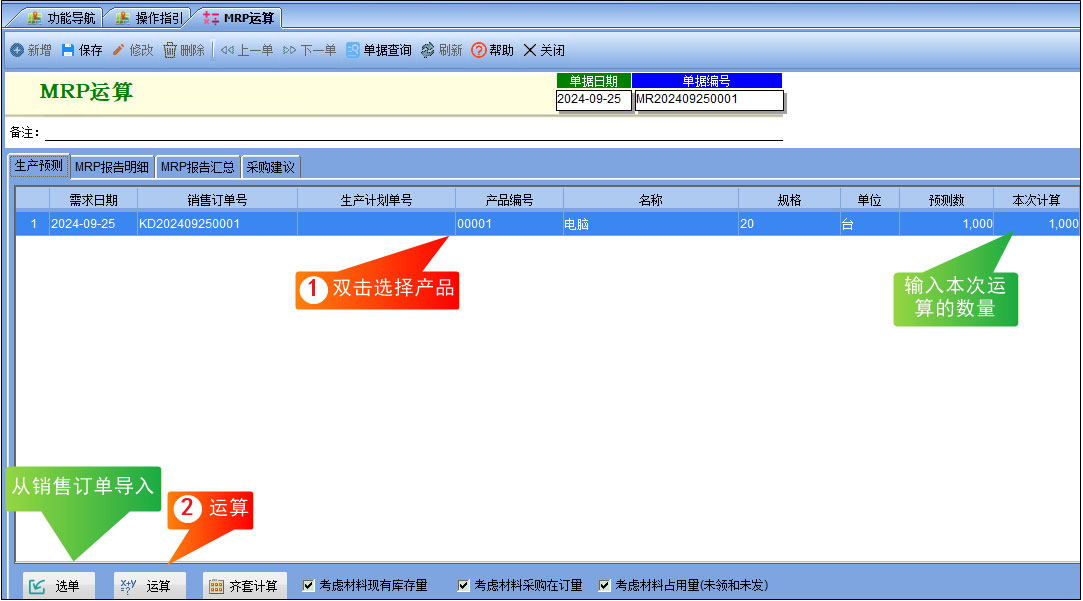Toggle 考虑材料采购在订量 checkbox
The height and width of the screenshot is (601, 1083).
pyautogui.click(x=463, y=586)
